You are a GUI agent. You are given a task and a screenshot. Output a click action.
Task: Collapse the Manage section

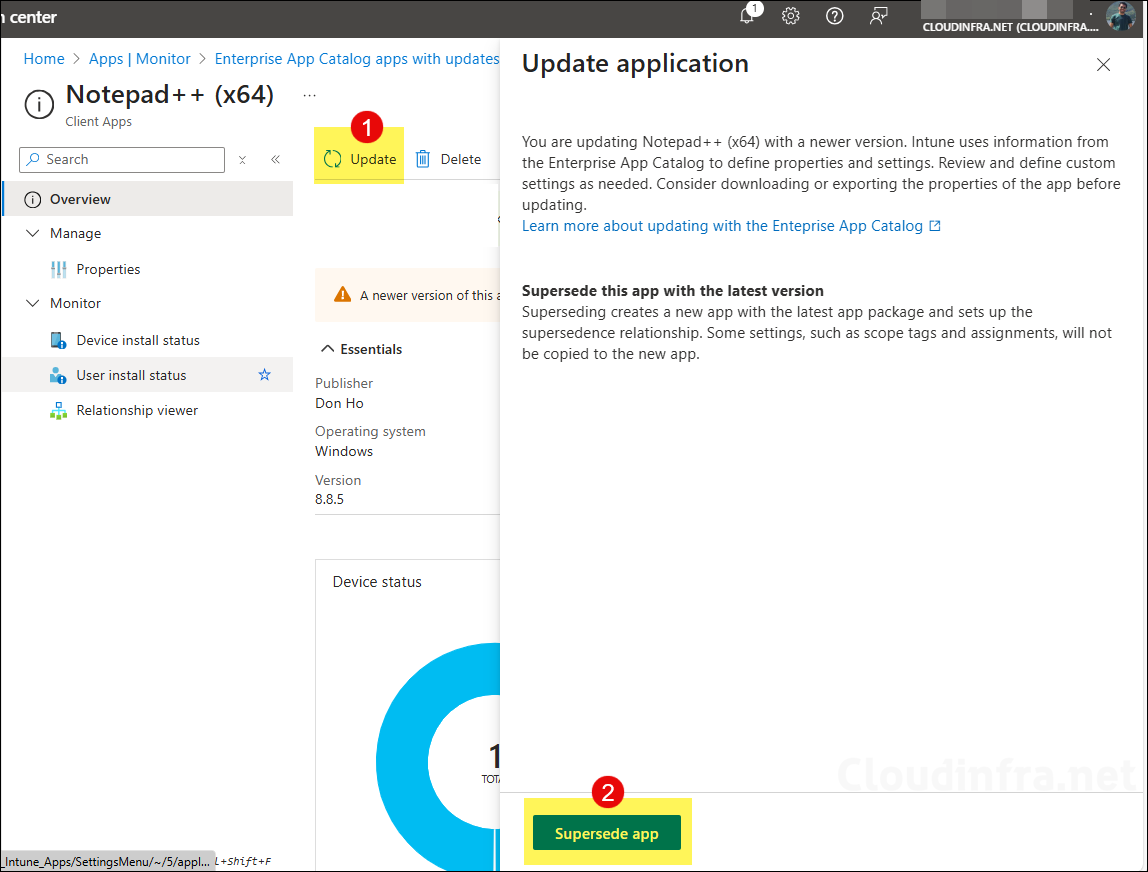[x=32, y=233]
